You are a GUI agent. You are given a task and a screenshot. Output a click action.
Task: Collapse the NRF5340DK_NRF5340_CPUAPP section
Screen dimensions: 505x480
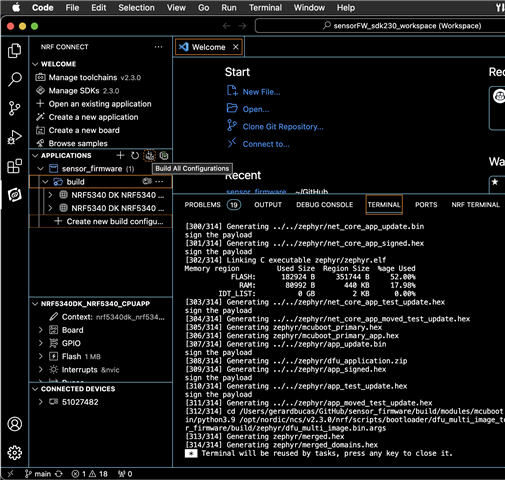tap(35, 304)
